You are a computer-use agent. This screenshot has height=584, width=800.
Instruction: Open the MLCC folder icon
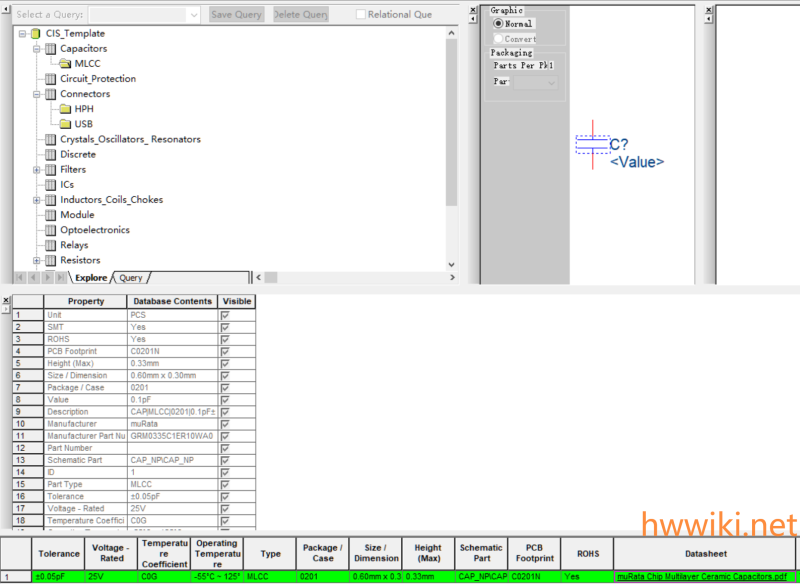pyautogui.click(x=65, y=64)
